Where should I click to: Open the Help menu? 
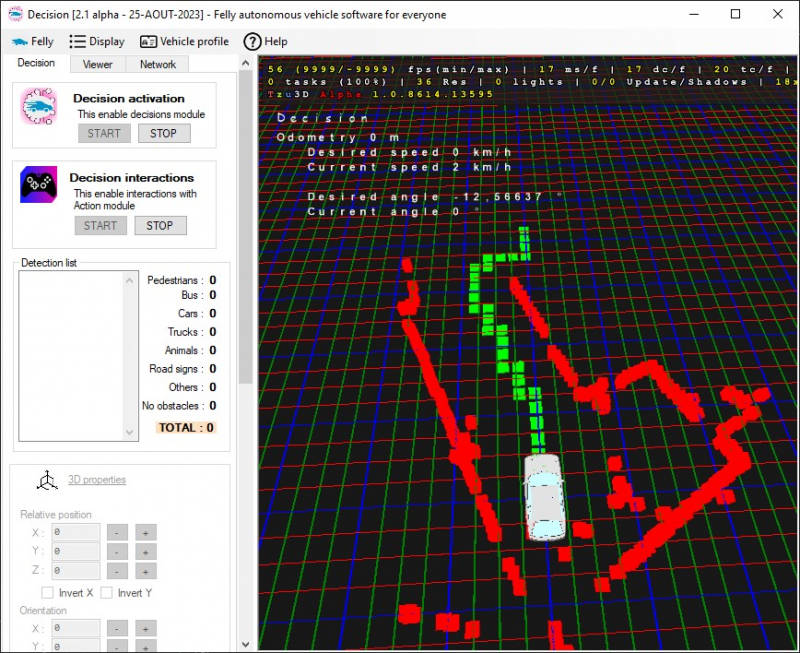[266, 41]
